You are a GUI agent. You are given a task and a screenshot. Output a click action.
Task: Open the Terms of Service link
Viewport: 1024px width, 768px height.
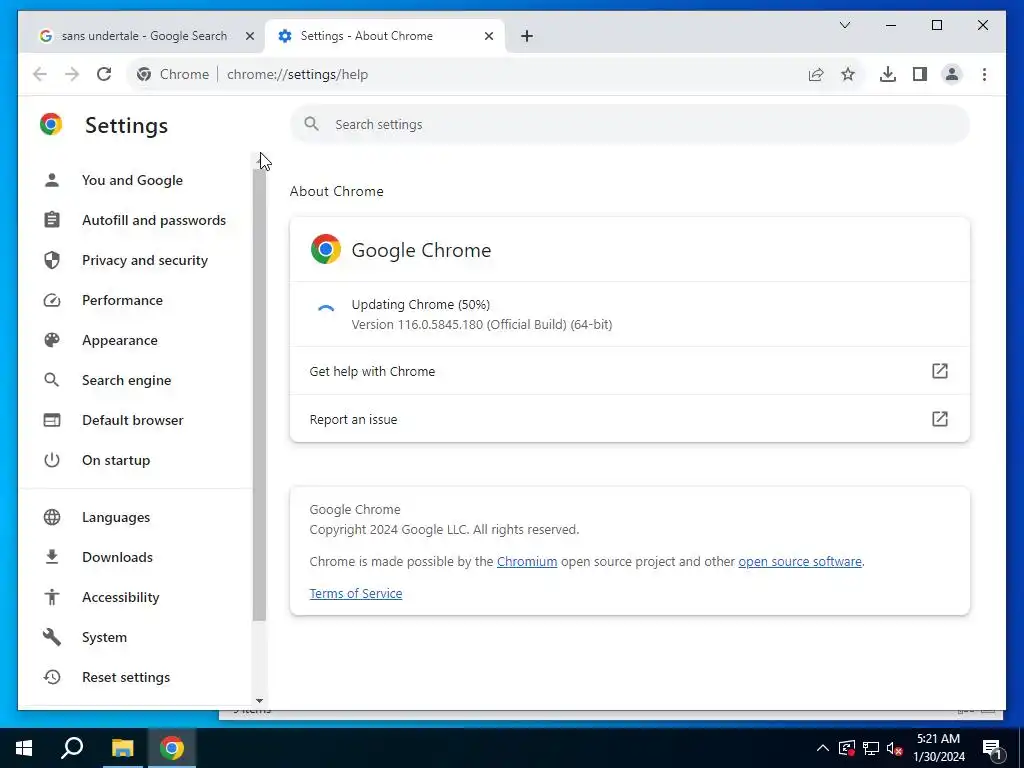click(x=355, y=594)
